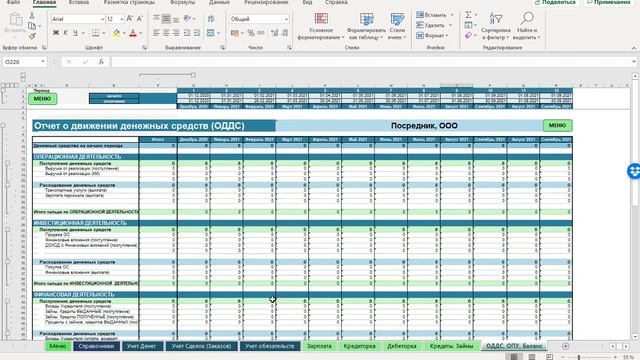Open font size 12 dropdown
This screenshot has width=640, height=360.
122,19
